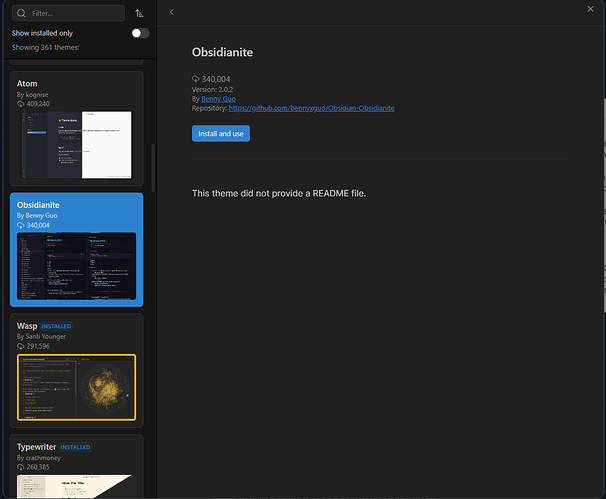Click Install and use button

(221, 134)
